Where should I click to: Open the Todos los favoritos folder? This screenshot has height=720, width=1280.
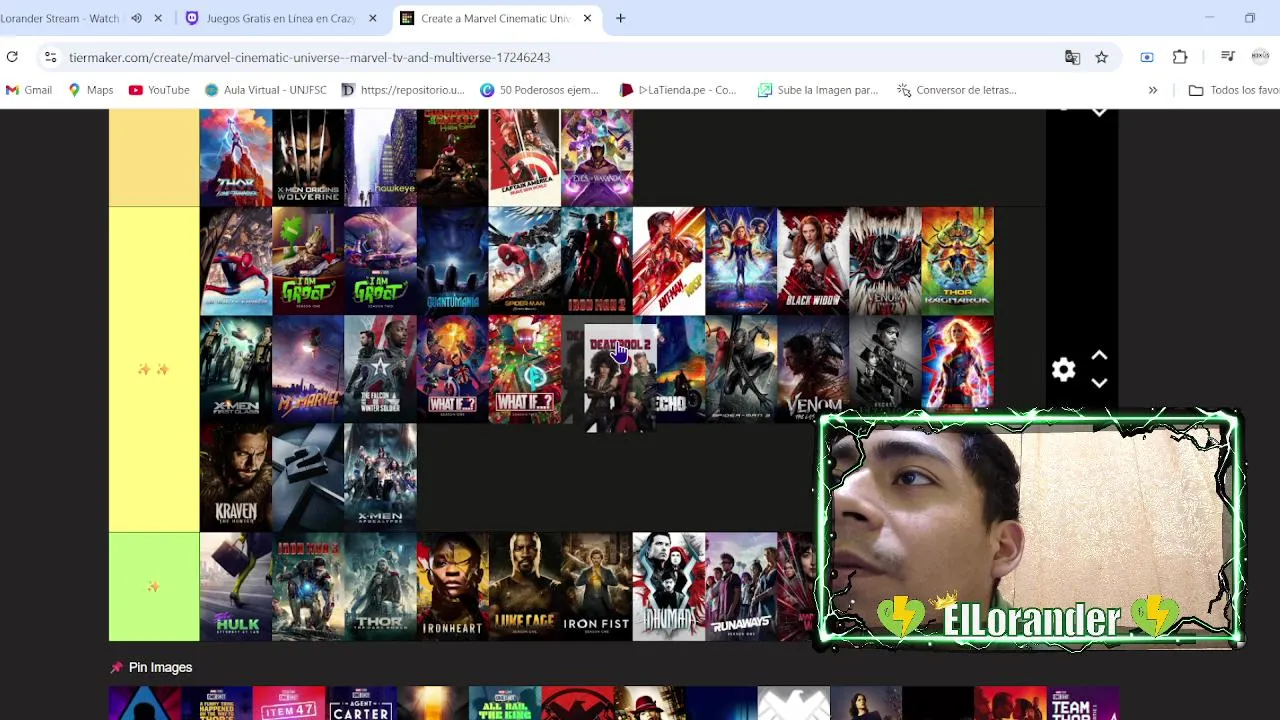pyautogui.click(x=1234, y=90)
